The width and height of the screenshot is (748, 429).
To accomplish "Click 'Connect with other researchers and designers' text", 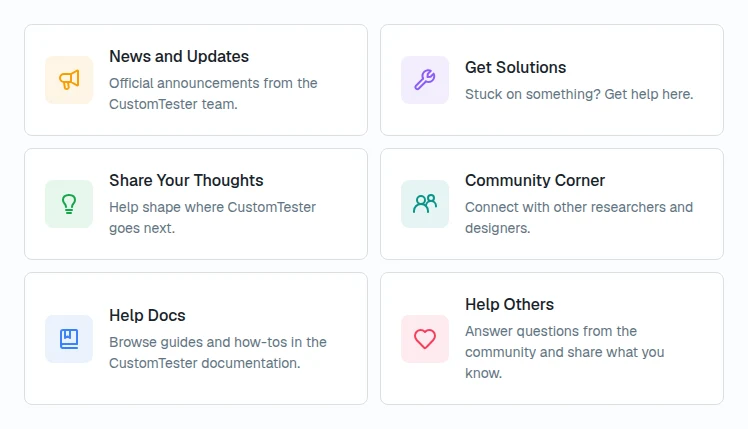I will click(579, 218).
